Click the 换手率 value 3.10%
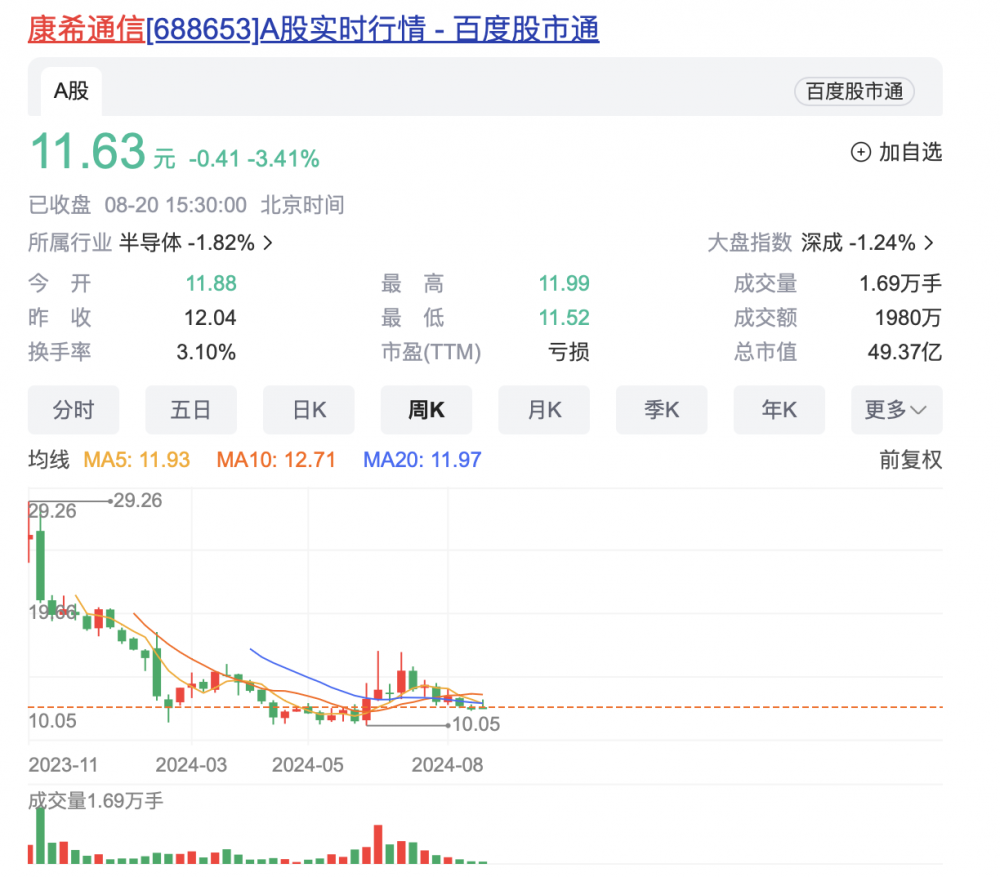 206,352
